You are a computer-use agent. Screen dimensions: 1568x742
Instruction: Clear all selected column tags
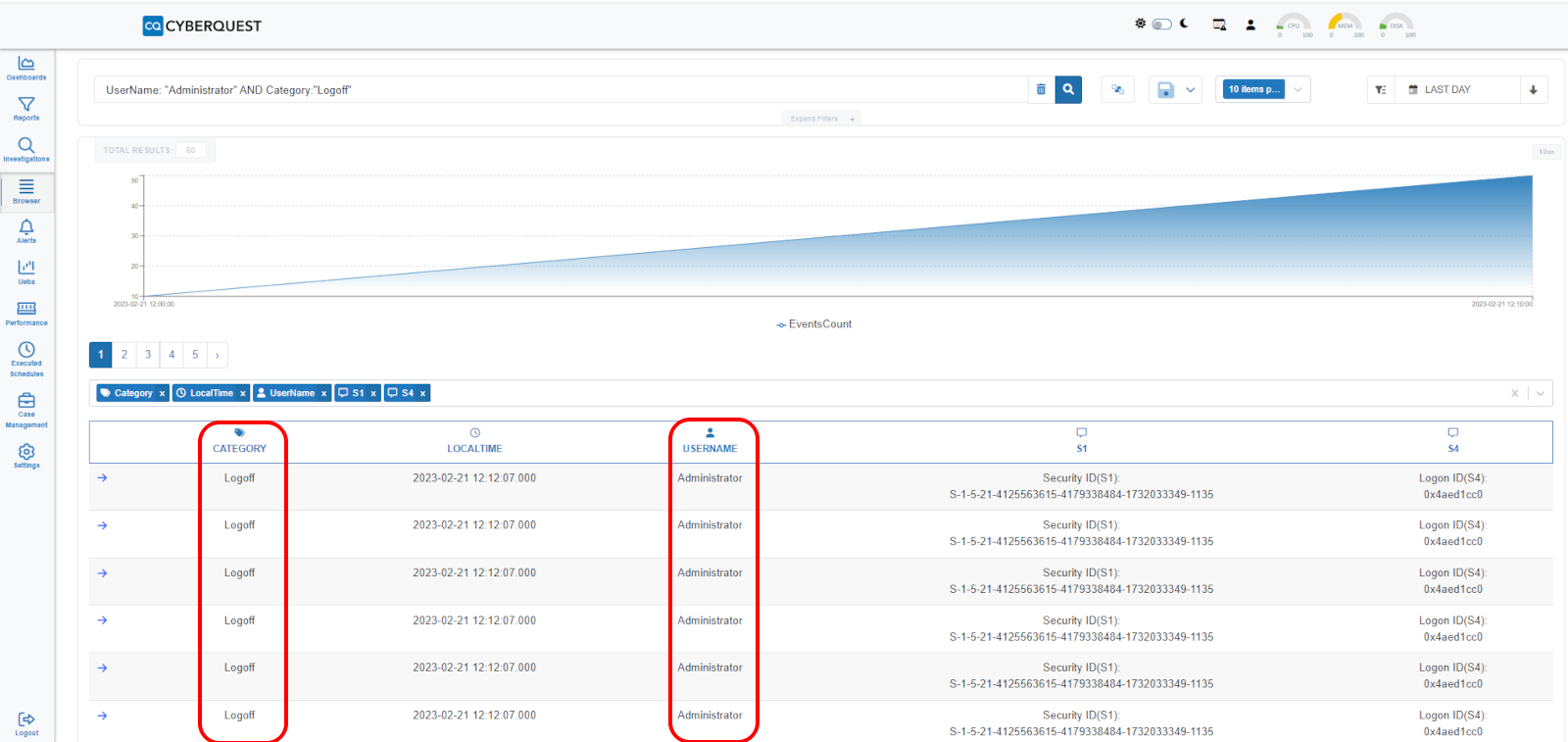1515,393
